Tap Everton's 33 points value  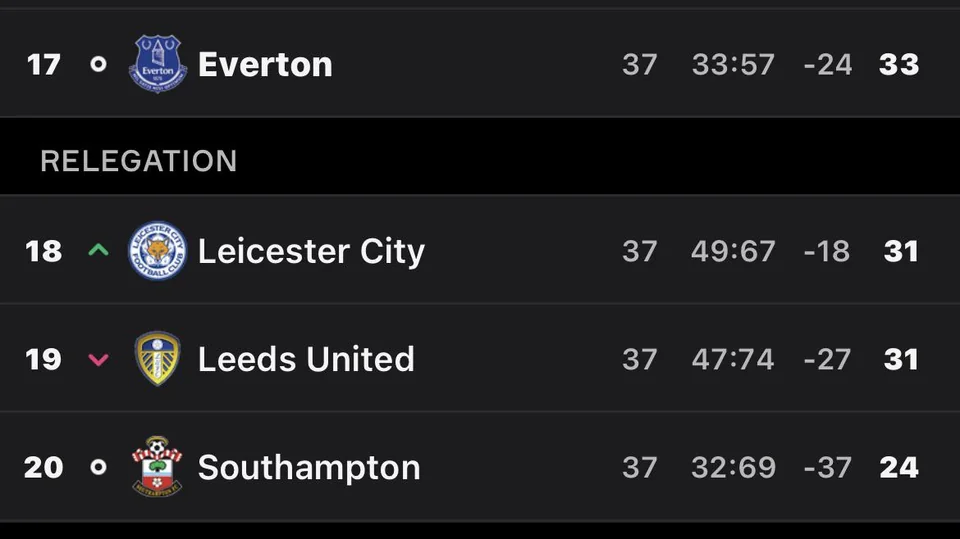tap(899, 64)
